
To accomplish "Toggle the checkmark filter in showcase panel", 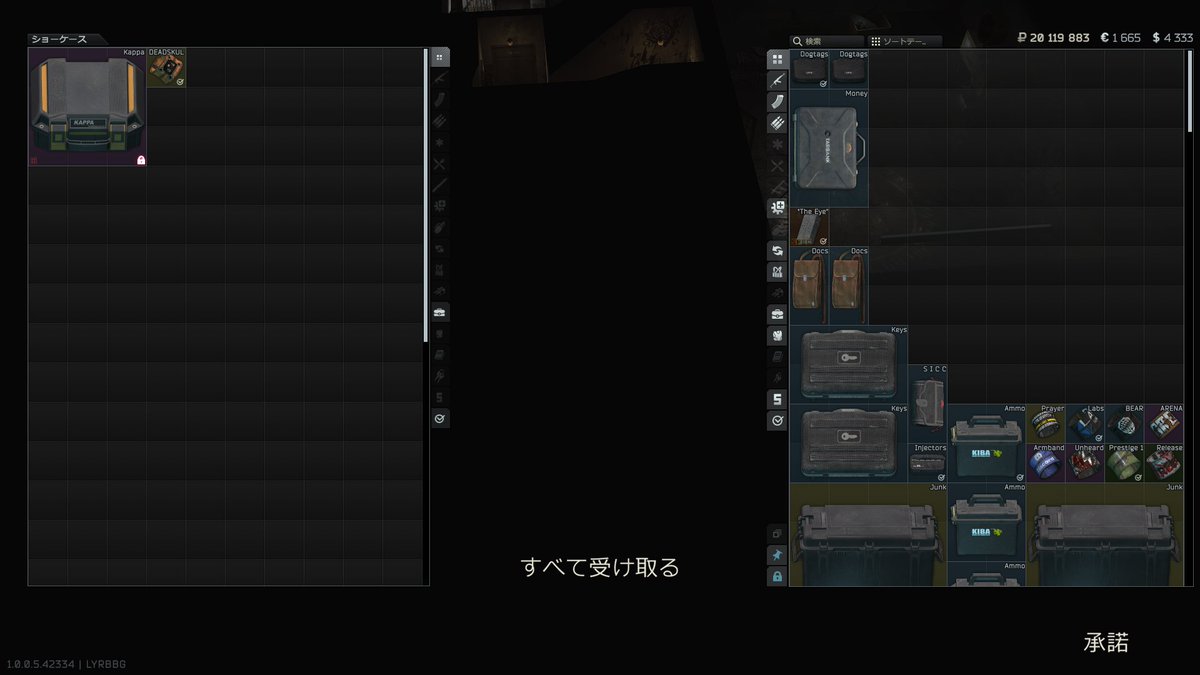I will click(x=440, y=418).
